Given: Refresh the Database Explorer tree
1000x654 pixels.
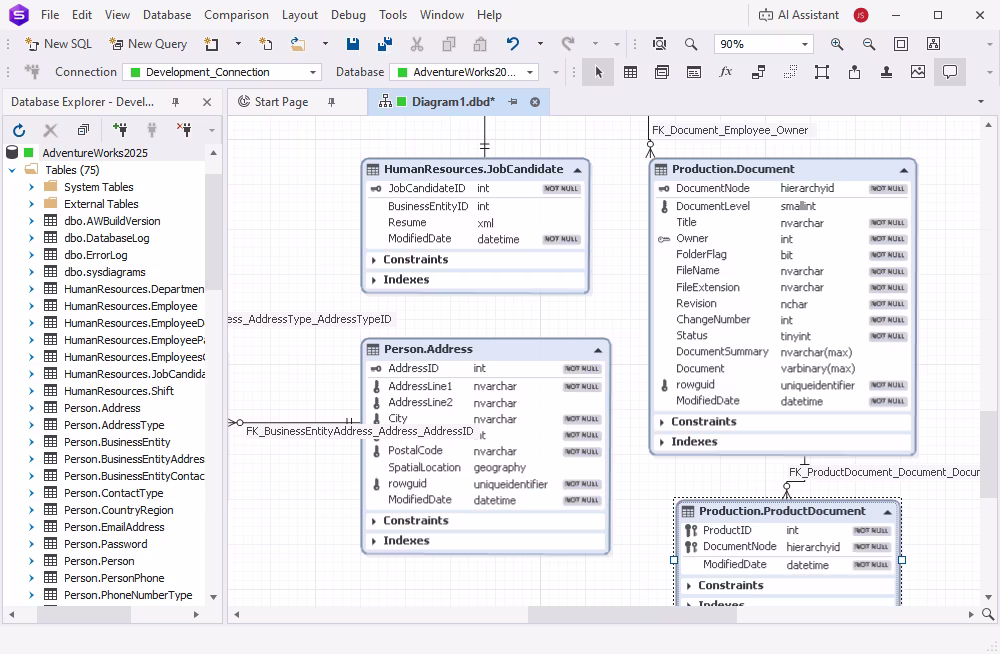Looking at the screenshot, I should point(19,131).
